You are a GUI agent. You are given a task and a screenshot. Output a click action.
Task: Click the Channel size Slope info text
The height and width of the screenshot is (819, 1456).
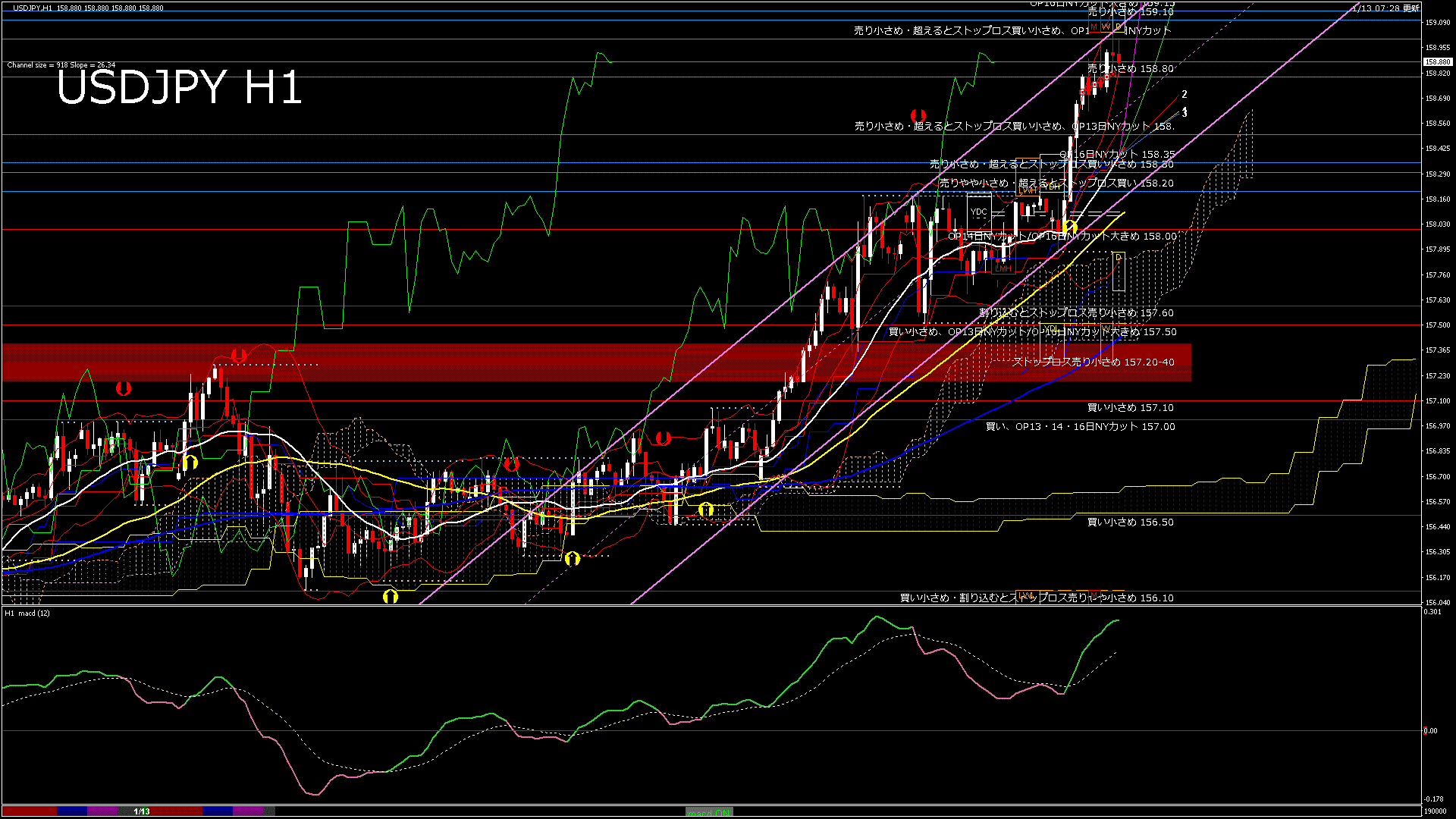(61, 65)
